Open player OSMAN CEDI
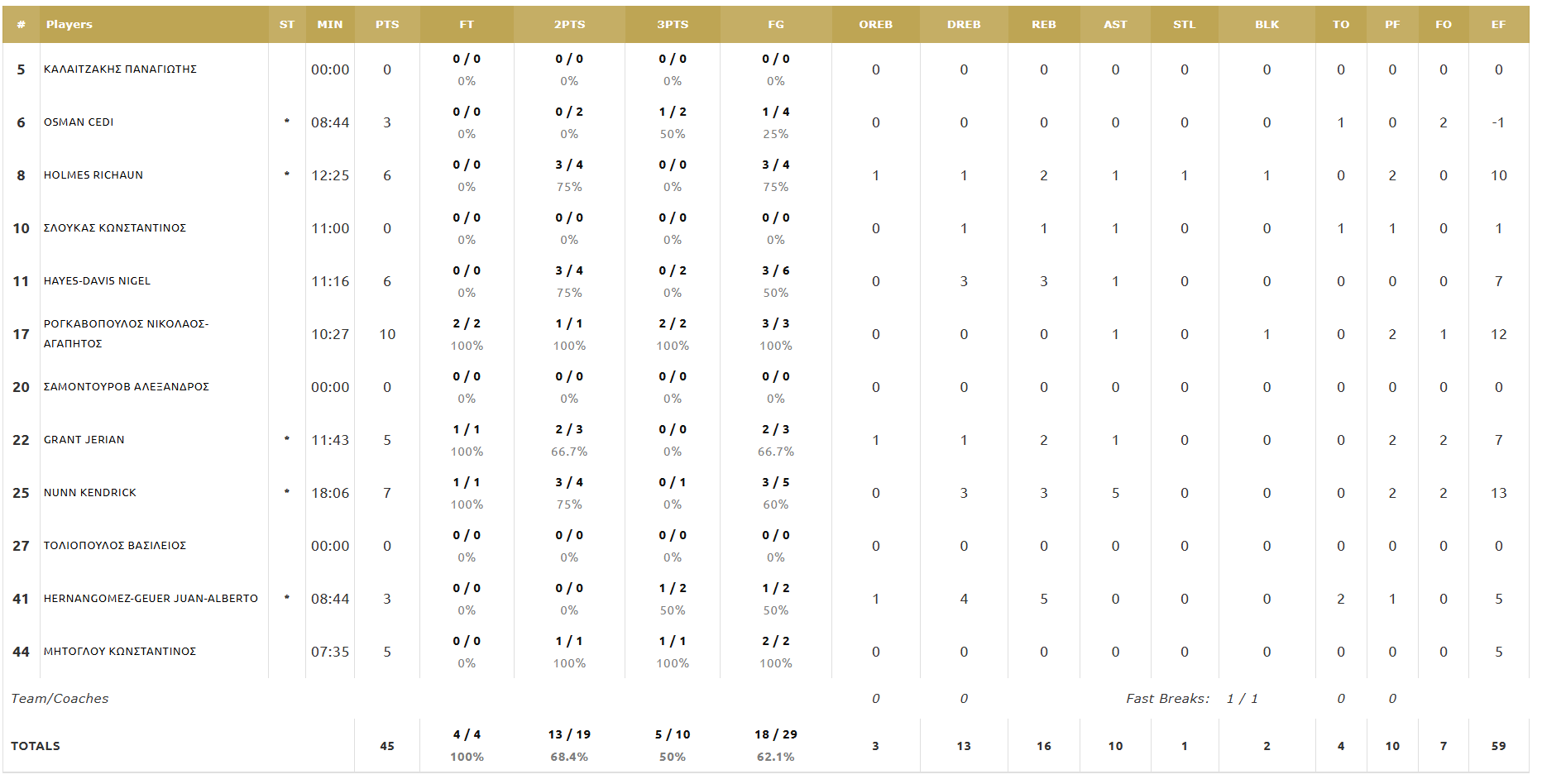 [x=79, y=122]
